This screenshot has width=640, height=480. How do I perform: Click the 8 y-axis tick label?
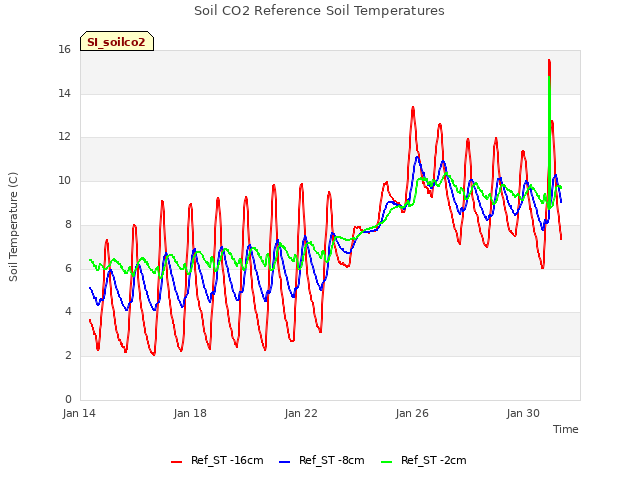point(68,224)
